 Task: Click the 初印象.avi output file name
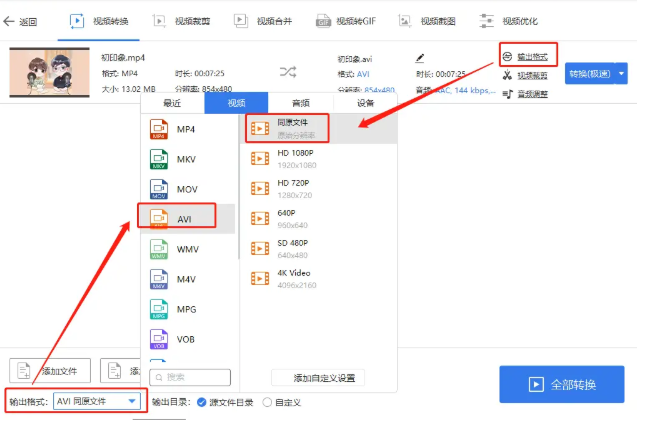pos(355,59)
